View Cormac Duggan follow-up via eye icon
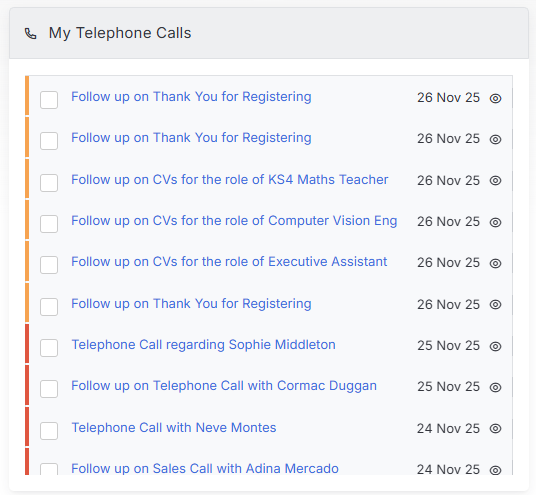Screen dimensions: 536x495 [x=495, y=387]
